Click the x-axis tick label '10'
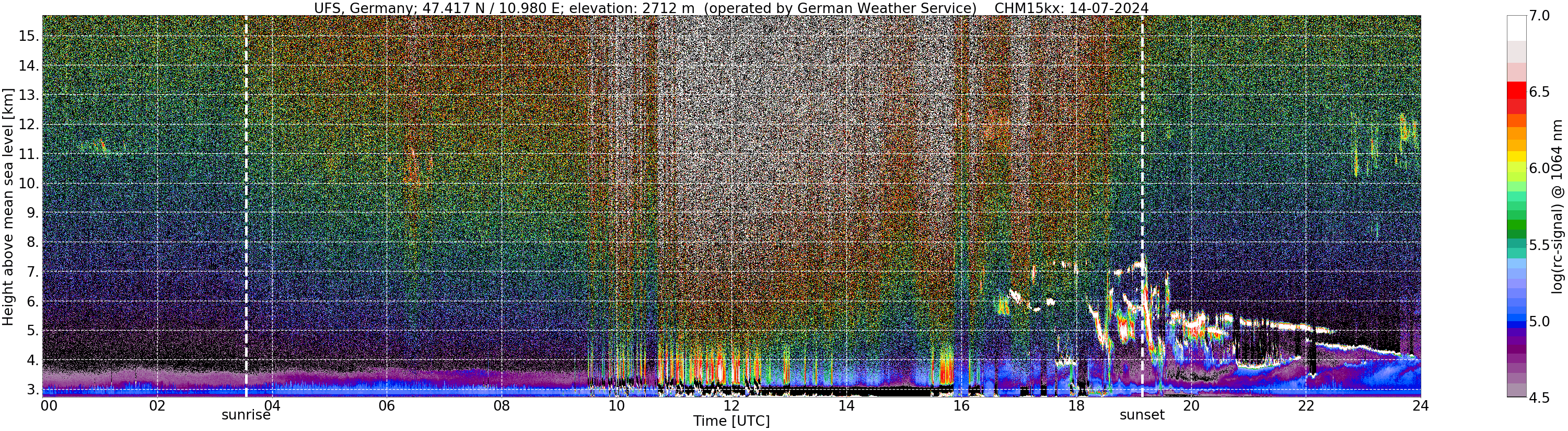The image size is (1568, 431). tap(617, 406)
